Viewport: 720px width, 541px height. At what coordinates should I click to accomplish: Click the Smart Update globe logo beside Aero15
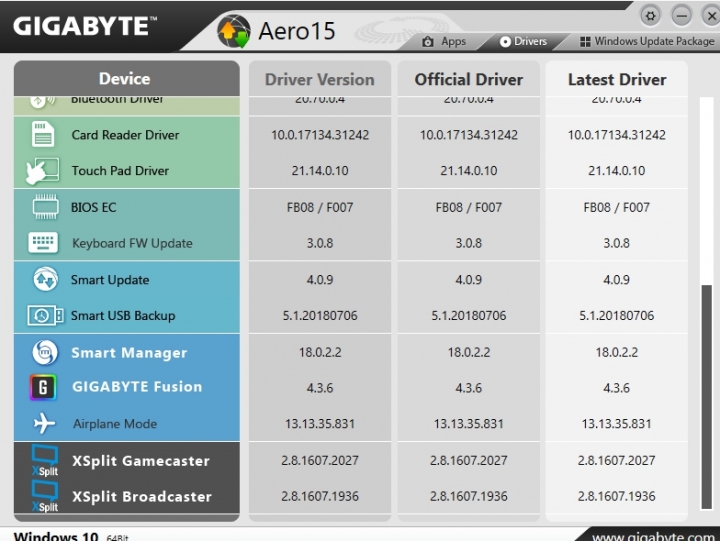point(234,31)
